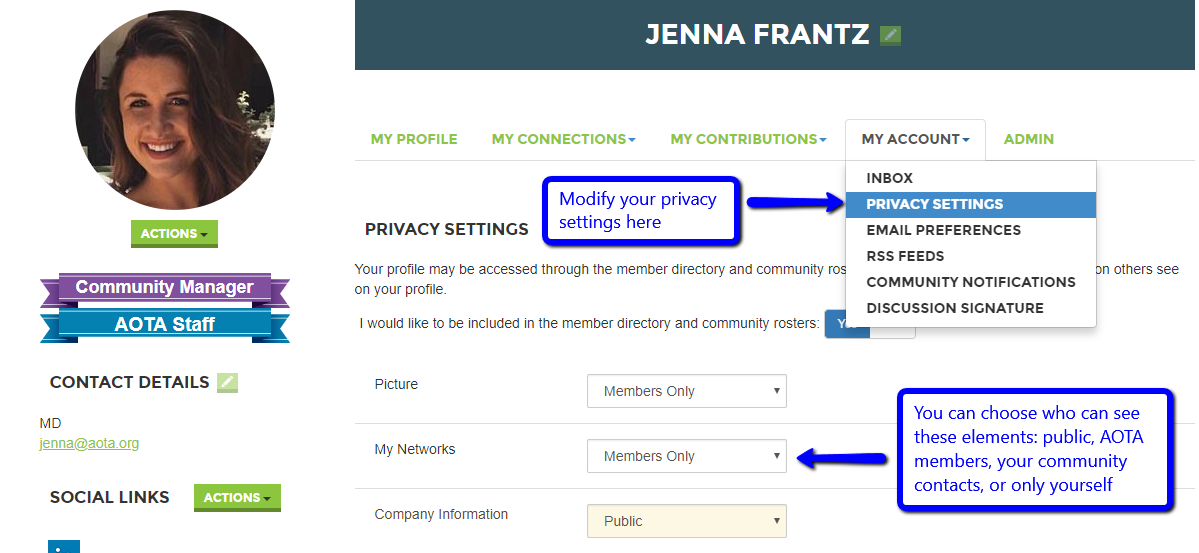Edit contact details with the pencil icon

pyautogui.click(x=228, y=382)
